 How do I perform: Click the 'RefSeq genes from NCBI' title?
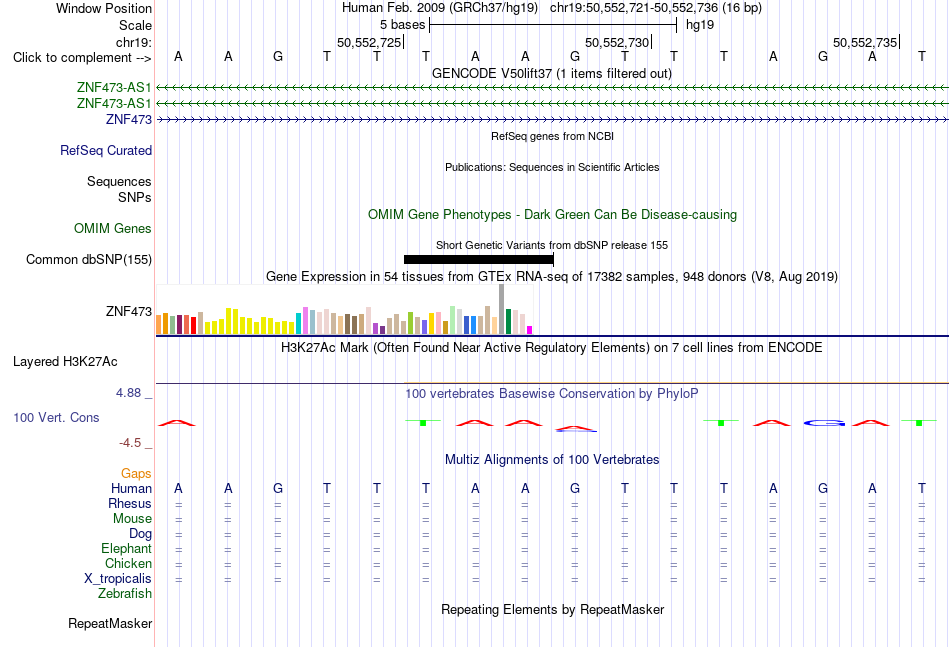(x=553, y=136)
